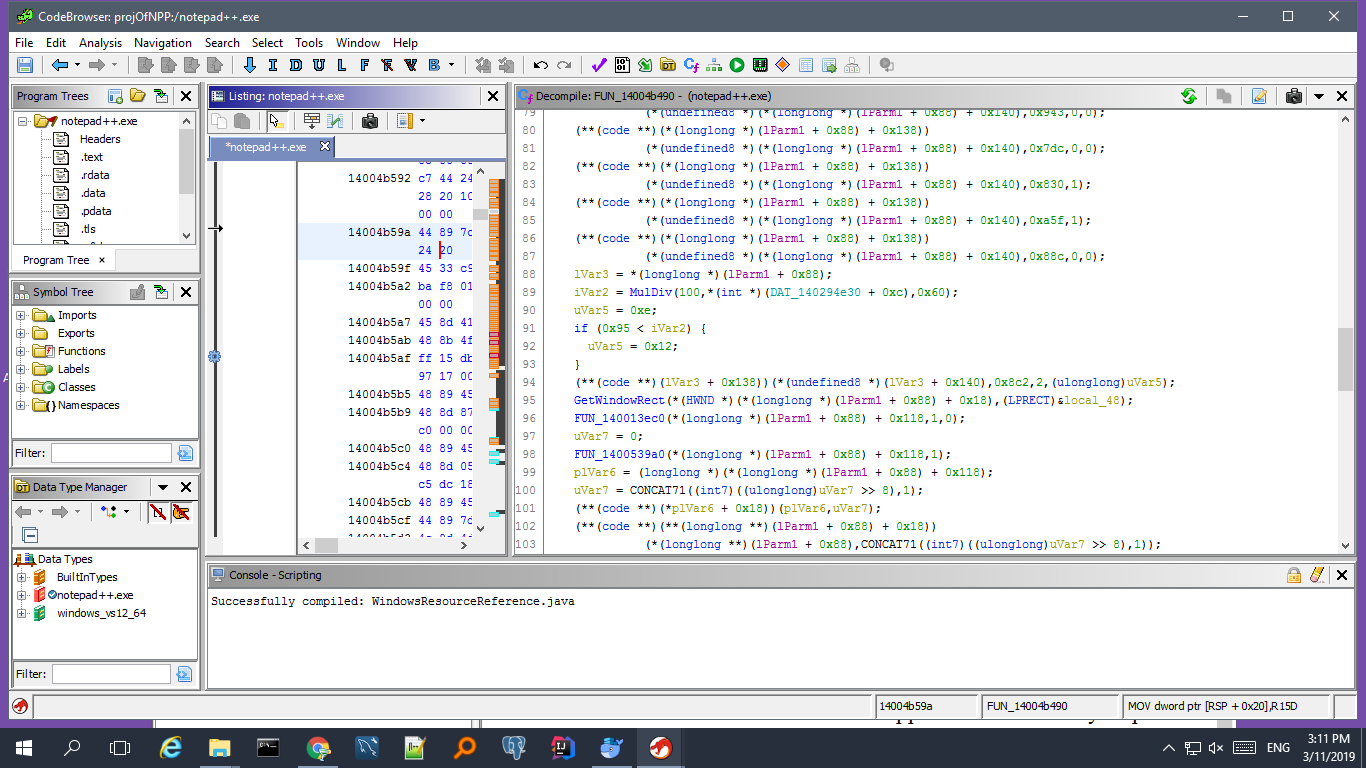The width and height of the screenshot is (1366, 769).
Task: Open the bookmark type dropdown next to B
Action: (x=451, y=65)
